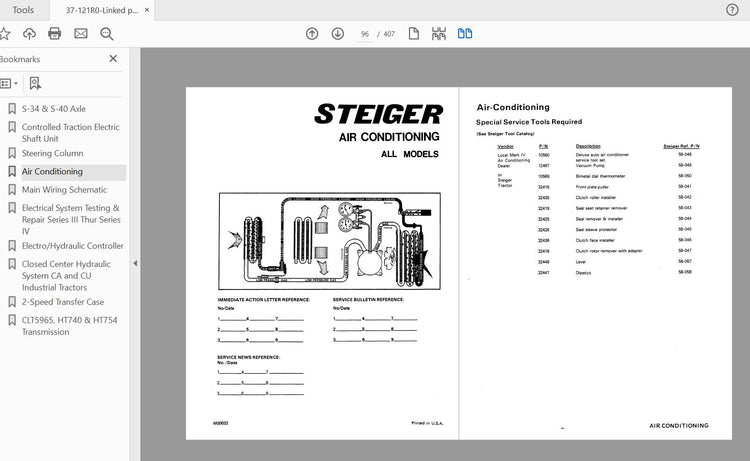Click the "Vacuum Pump" table entry
The width and height of the screenshot is (750, 461).
coord(590,165)
